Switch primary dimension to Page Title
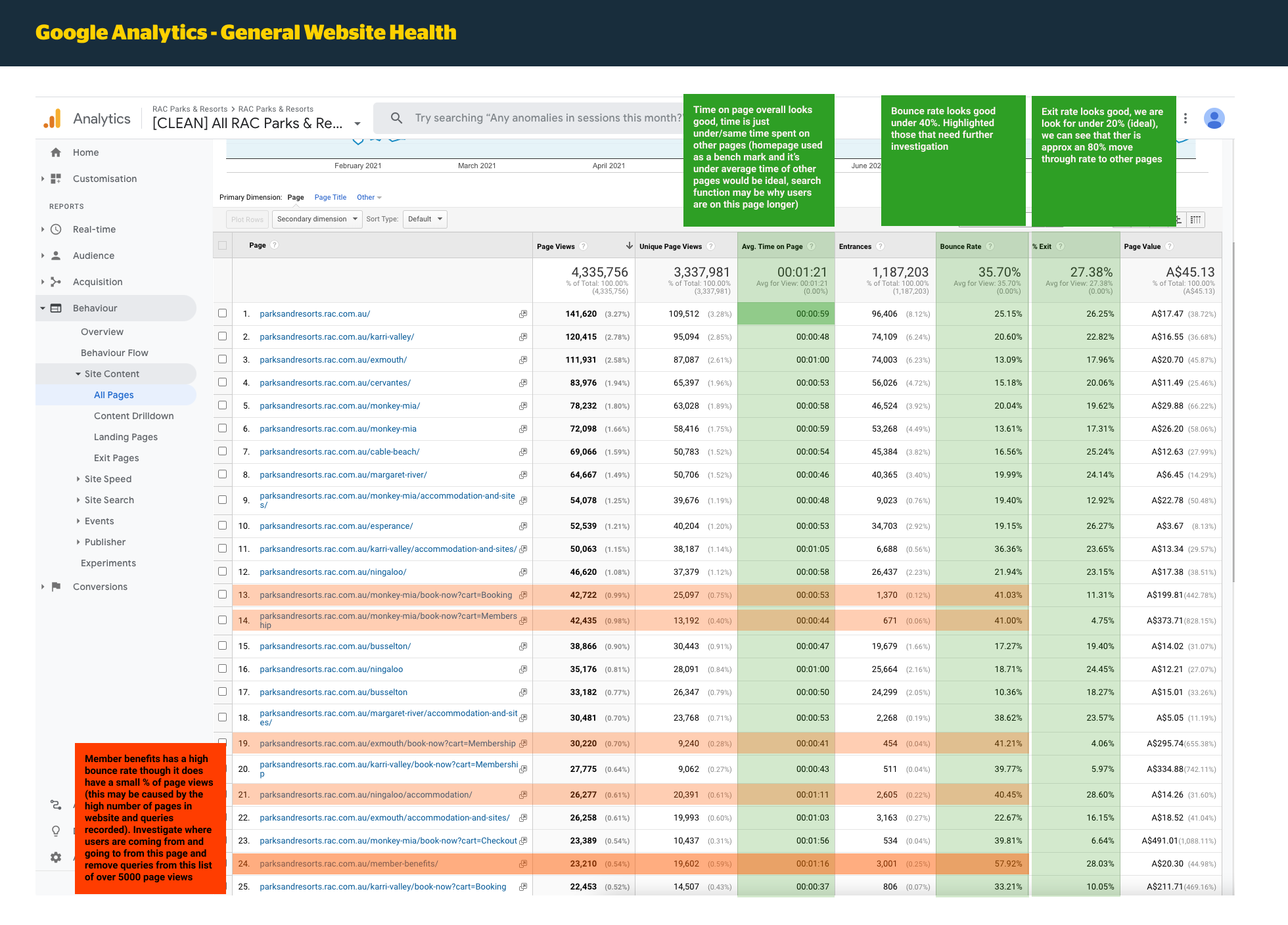The width and height of the screenshot is (1288, 925). coord(330,197)
